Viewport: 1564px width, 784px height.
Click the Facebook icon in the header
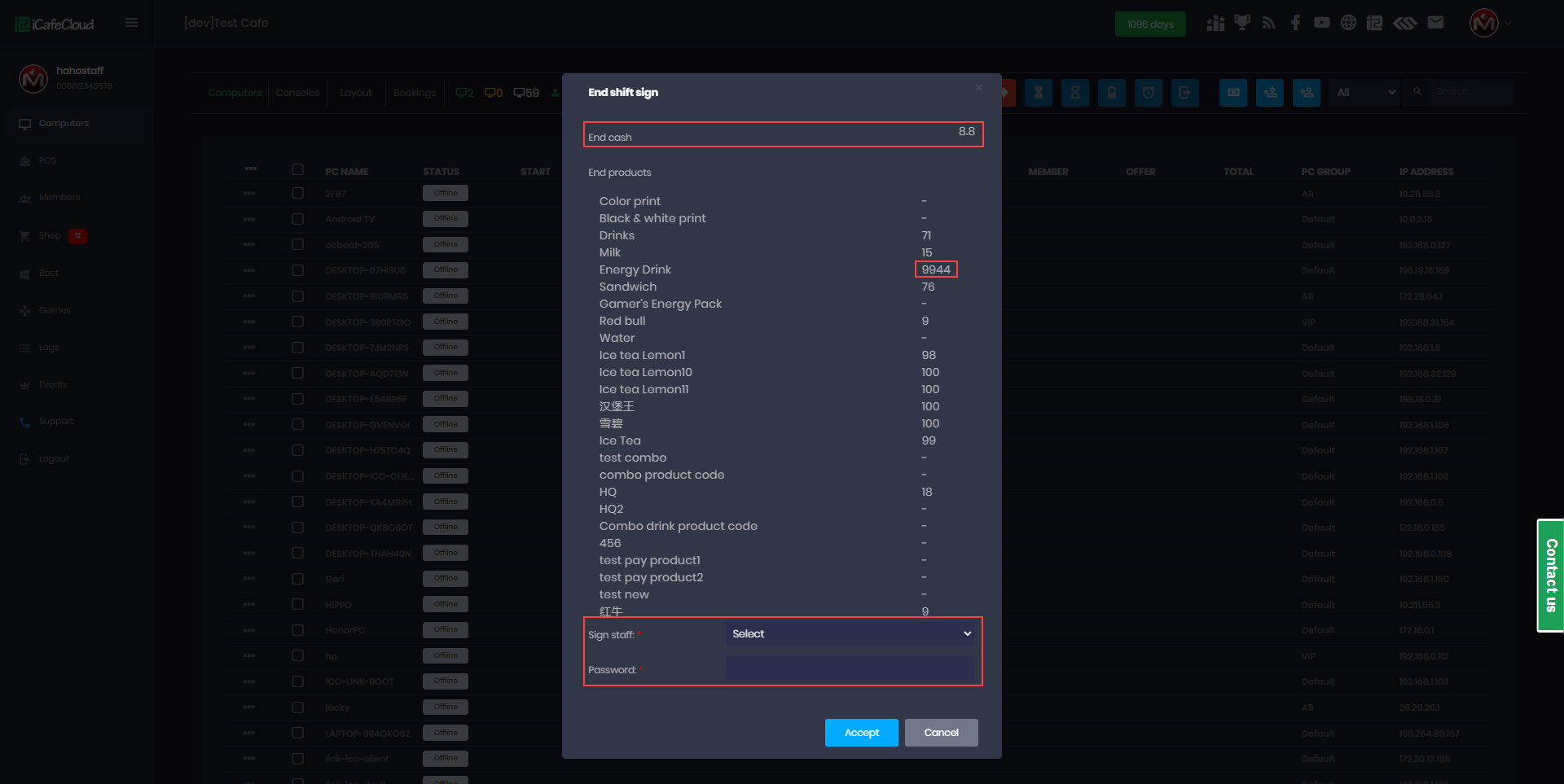coord(1295,23)
